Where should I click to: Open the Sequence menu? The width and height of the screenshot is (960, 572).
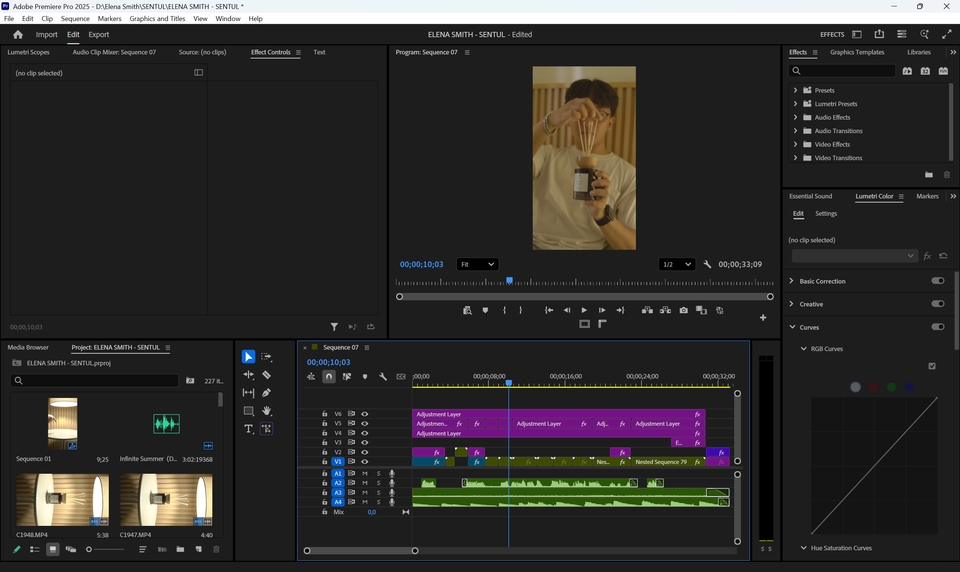pos(75,18)
